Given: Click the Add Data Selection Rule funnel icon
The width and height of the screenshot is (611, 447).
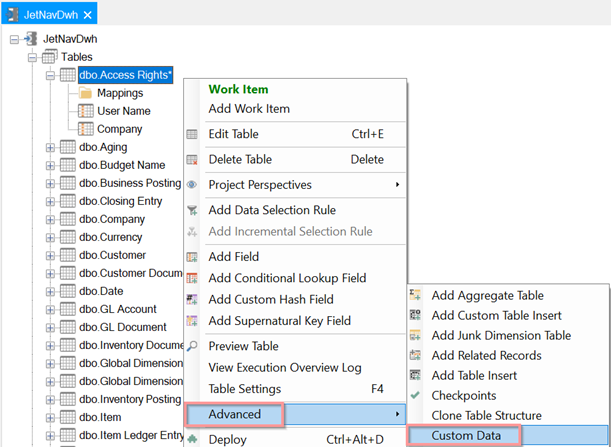Looking at the screenshot, I should 193,210.
